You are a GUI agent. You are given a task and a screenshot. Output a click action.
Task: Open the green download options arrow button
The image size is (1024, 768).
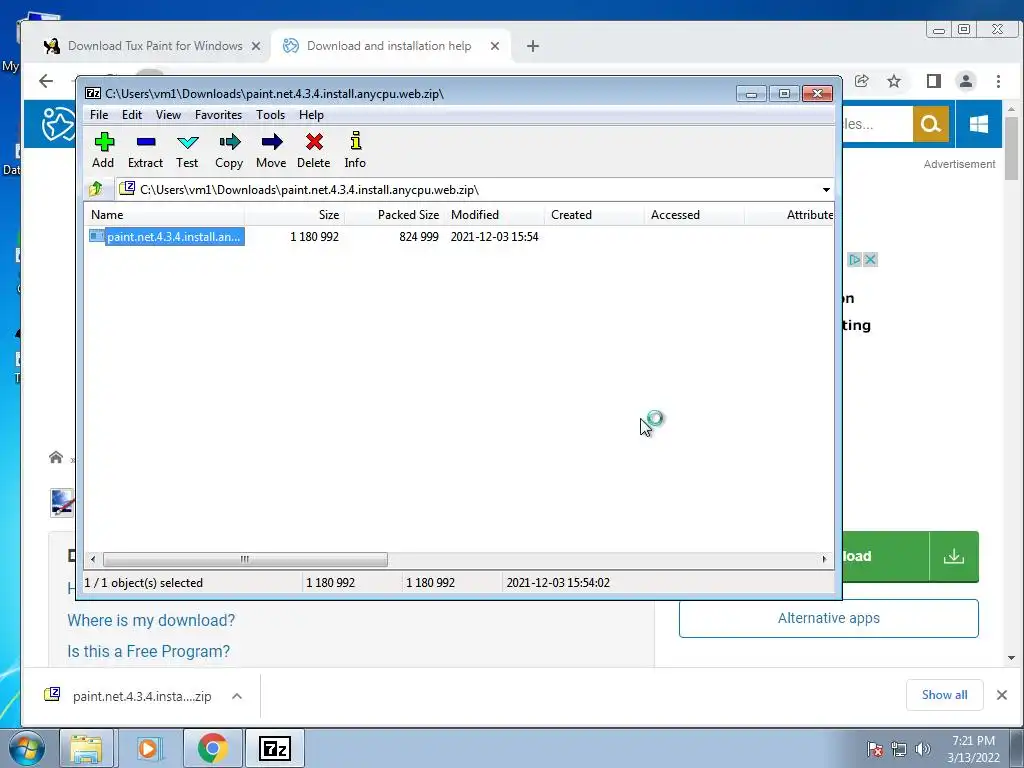click(954, 556)
